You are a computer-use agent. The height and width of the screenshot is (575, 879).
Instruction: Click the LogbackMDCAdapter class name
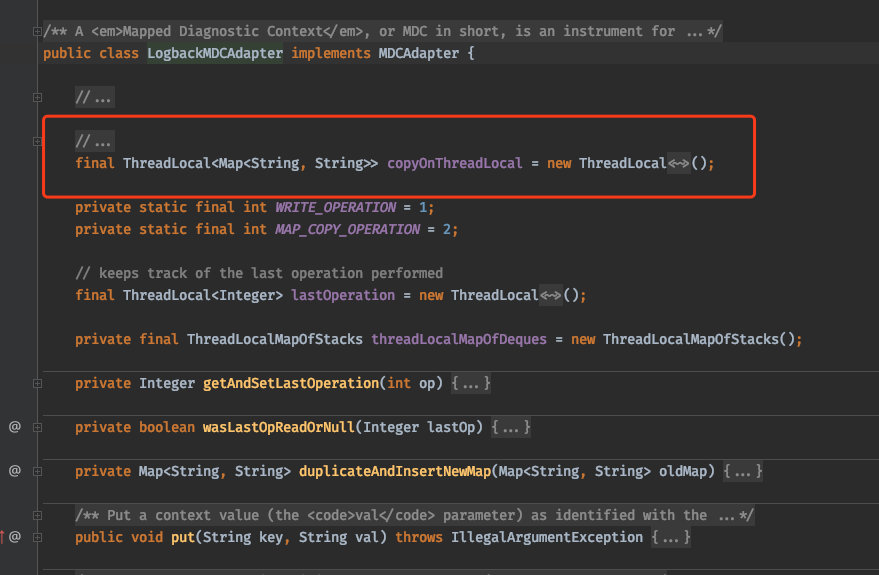[215, 54]
